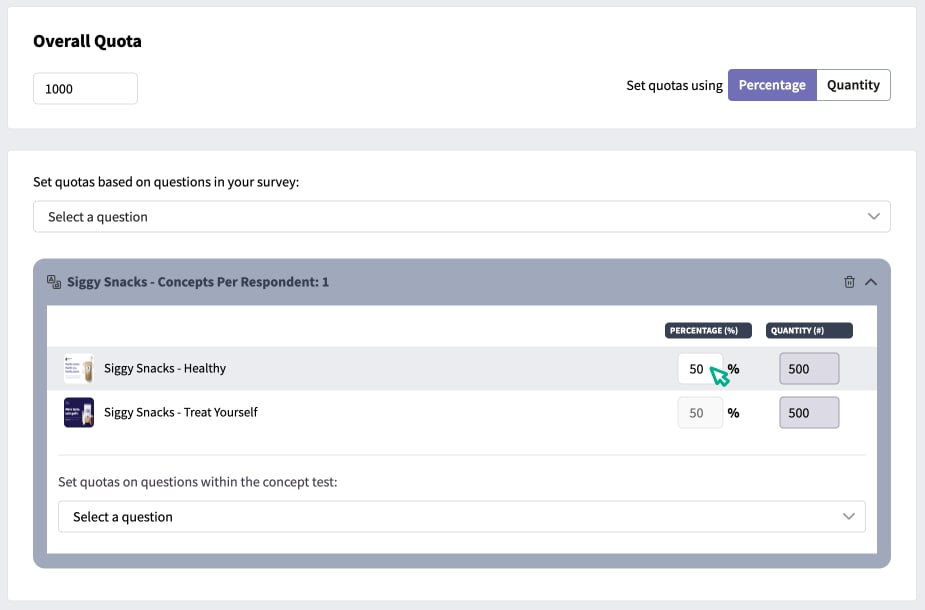Click the QUANTITY (#) column header

(809, 330)
